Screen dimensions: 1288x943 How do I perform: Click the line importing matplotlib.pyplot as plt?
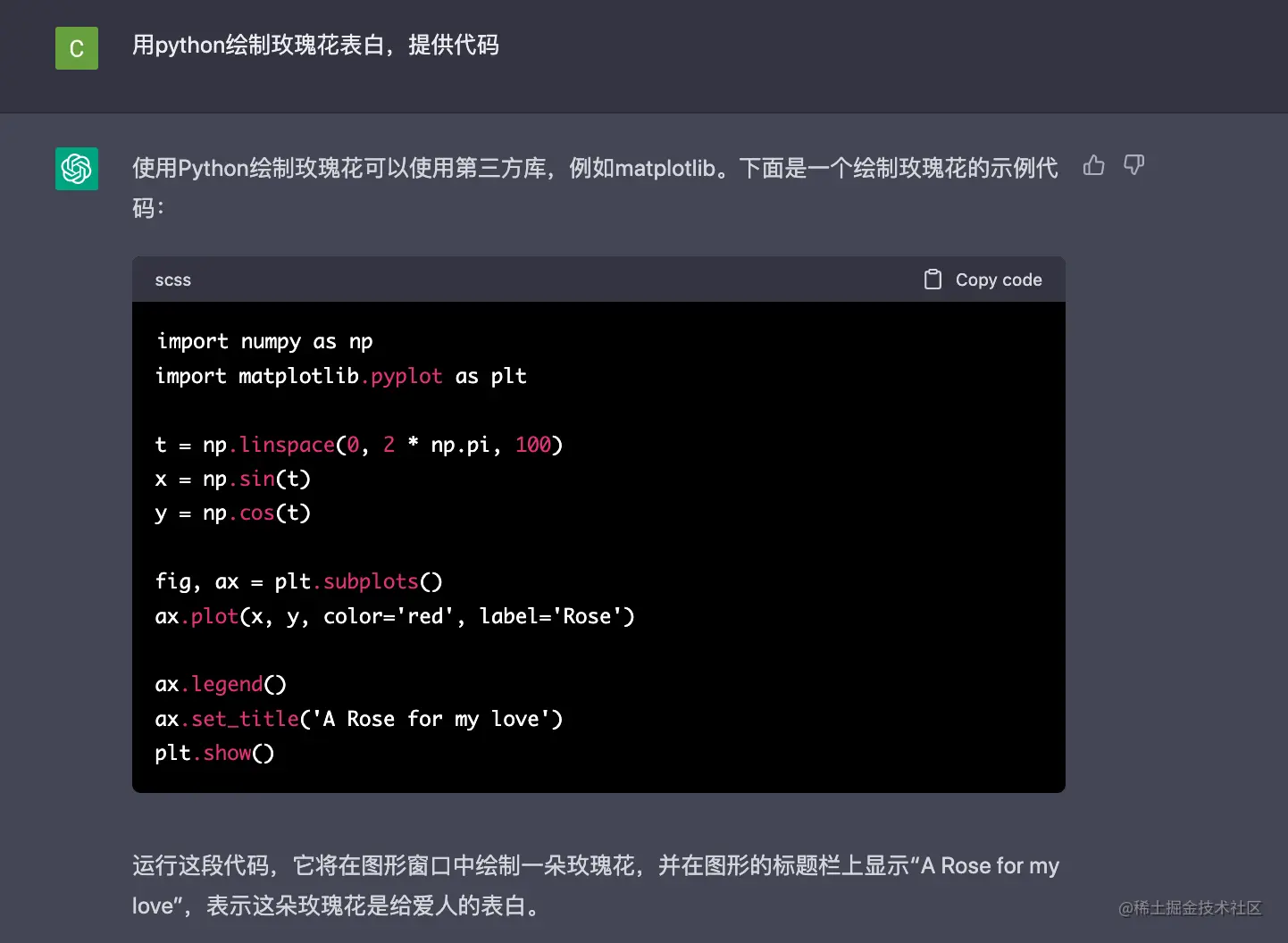tap(341, 376)
